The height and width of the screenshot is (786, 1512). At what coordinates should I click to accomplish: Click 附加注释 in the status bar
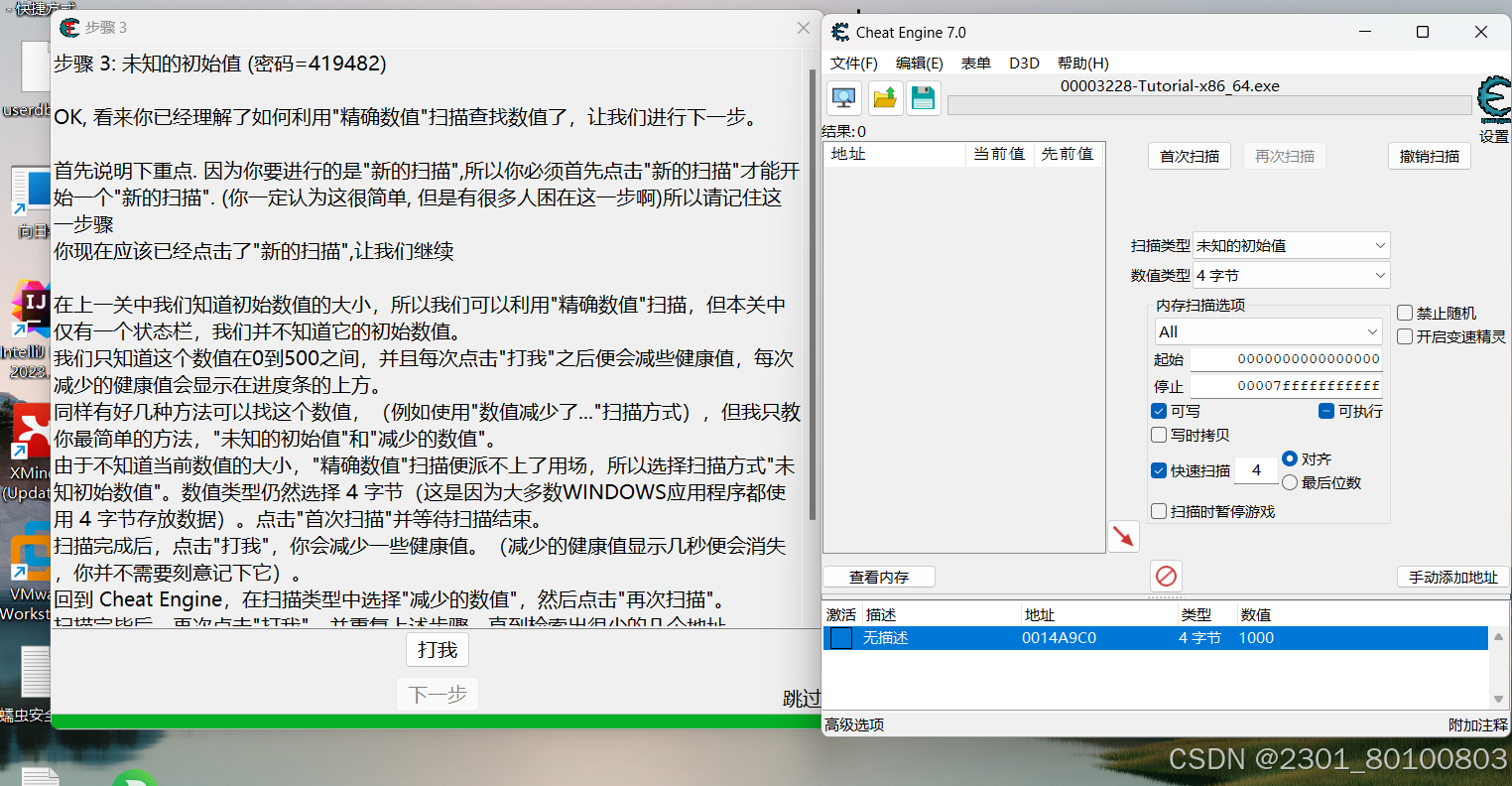1477,724
